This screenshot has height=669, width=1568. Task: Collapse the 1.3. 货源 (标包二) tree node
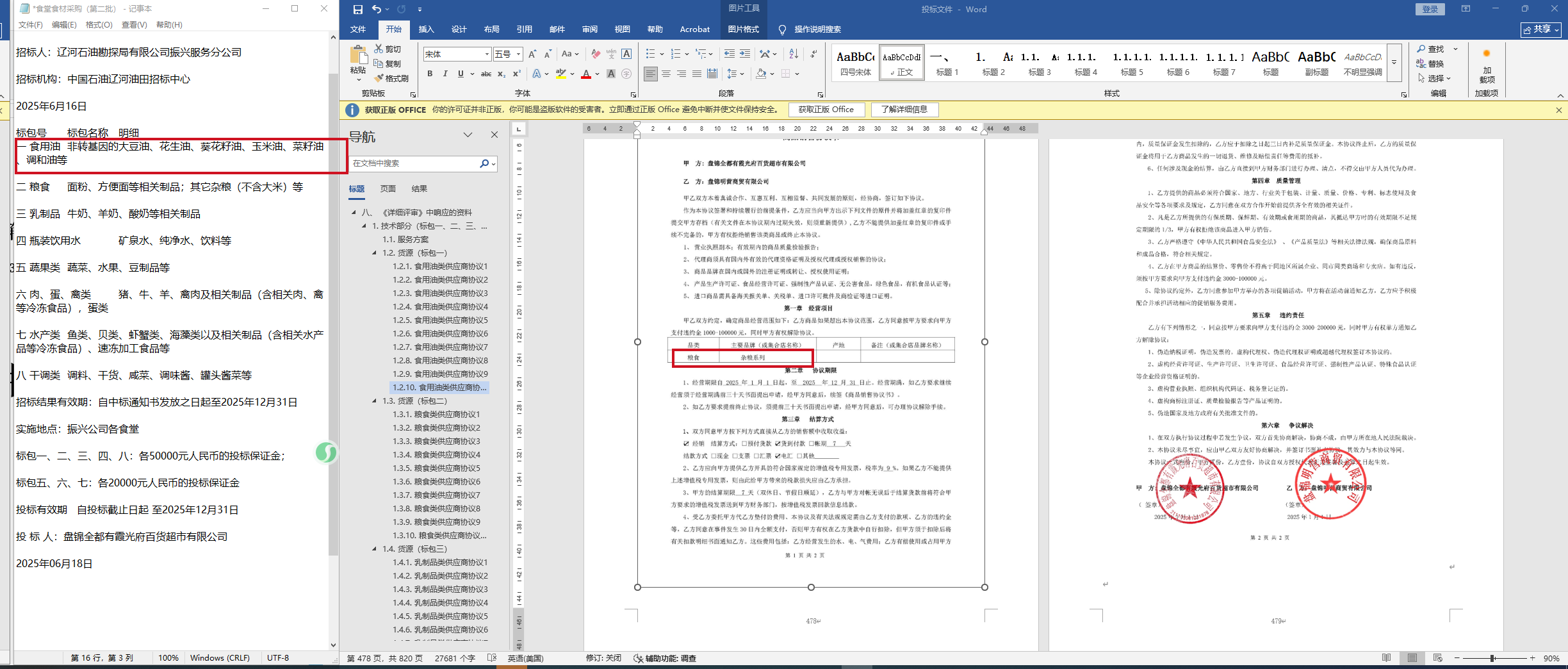[x=375, y=401]
